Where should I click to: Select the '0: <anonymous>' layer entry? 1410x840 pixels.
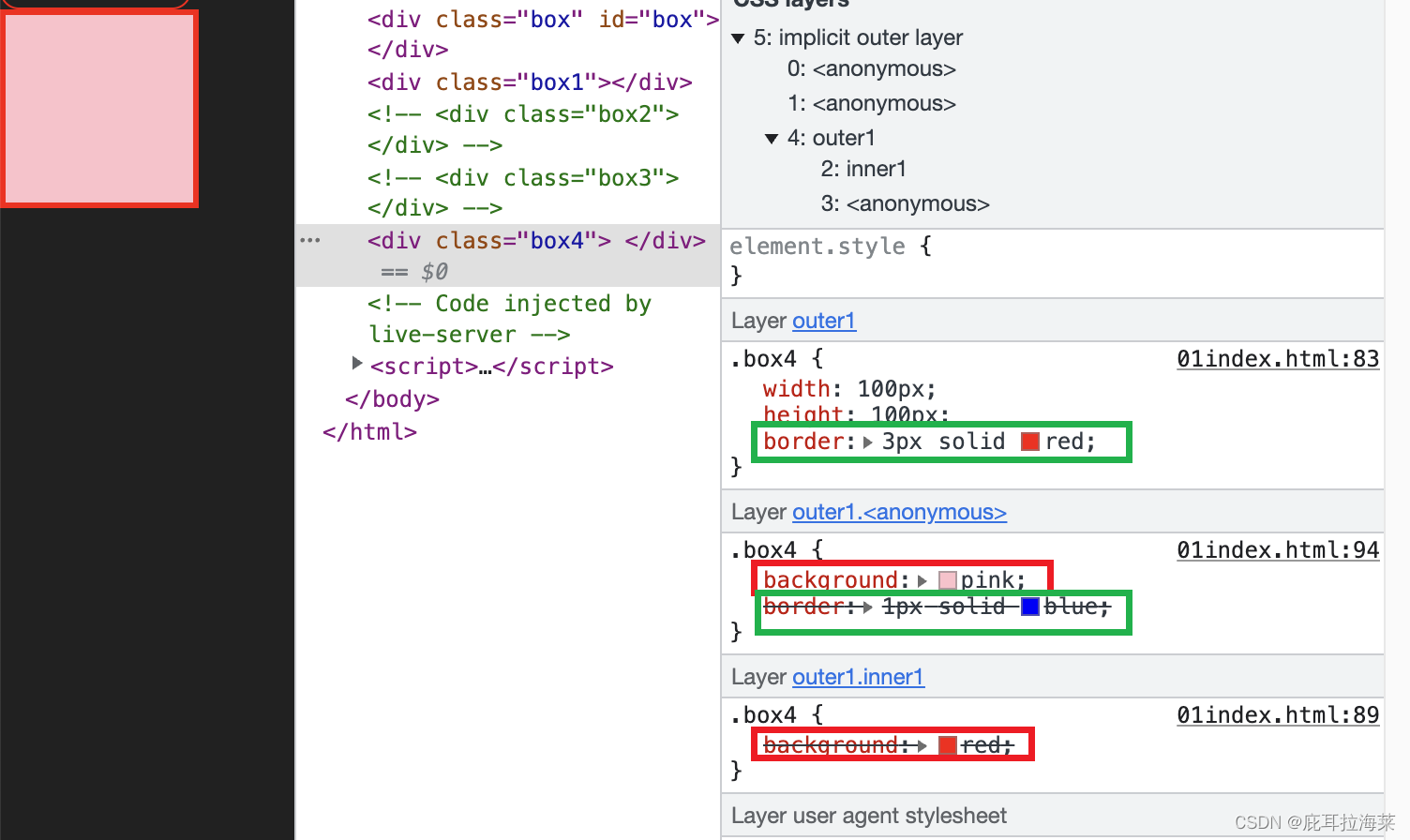click(x=872, y=69)
